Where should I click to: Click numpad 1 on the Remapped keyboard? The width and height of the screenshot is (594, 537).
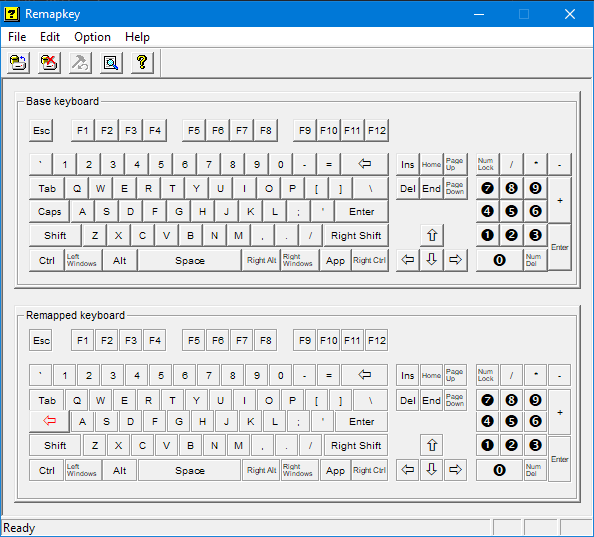488,445
